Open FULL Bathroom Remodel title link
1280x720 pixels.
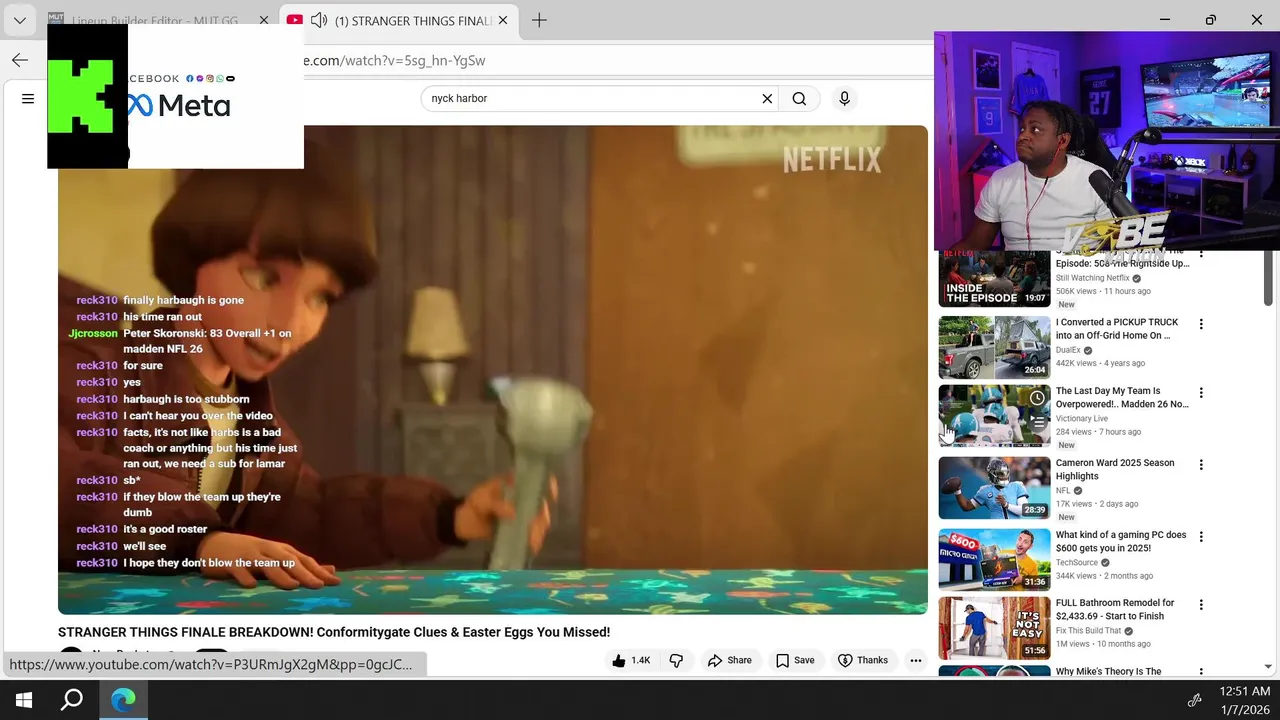click(1115, 609)
